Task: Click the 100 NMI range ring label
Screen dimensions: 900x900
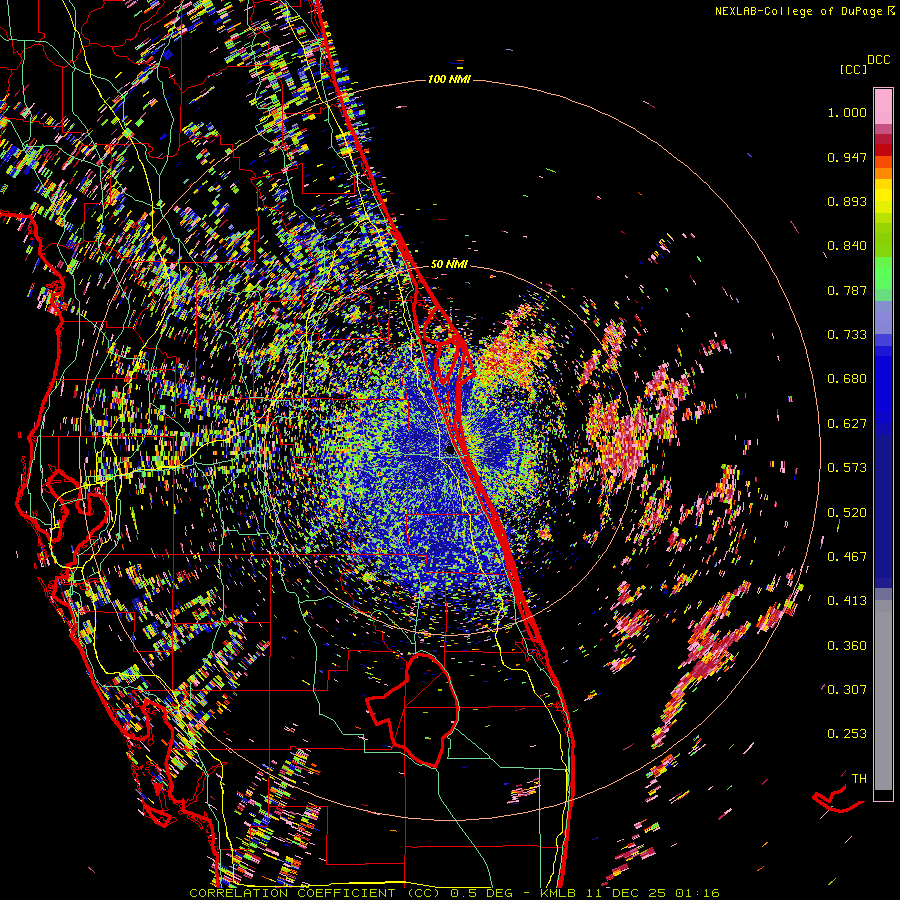Action: 449,79
